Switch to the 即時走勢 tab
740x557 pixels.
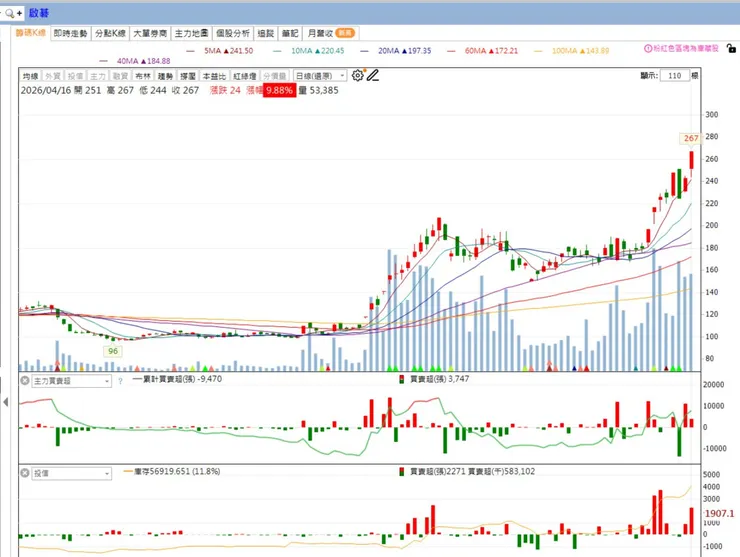[x=70, y=33]
